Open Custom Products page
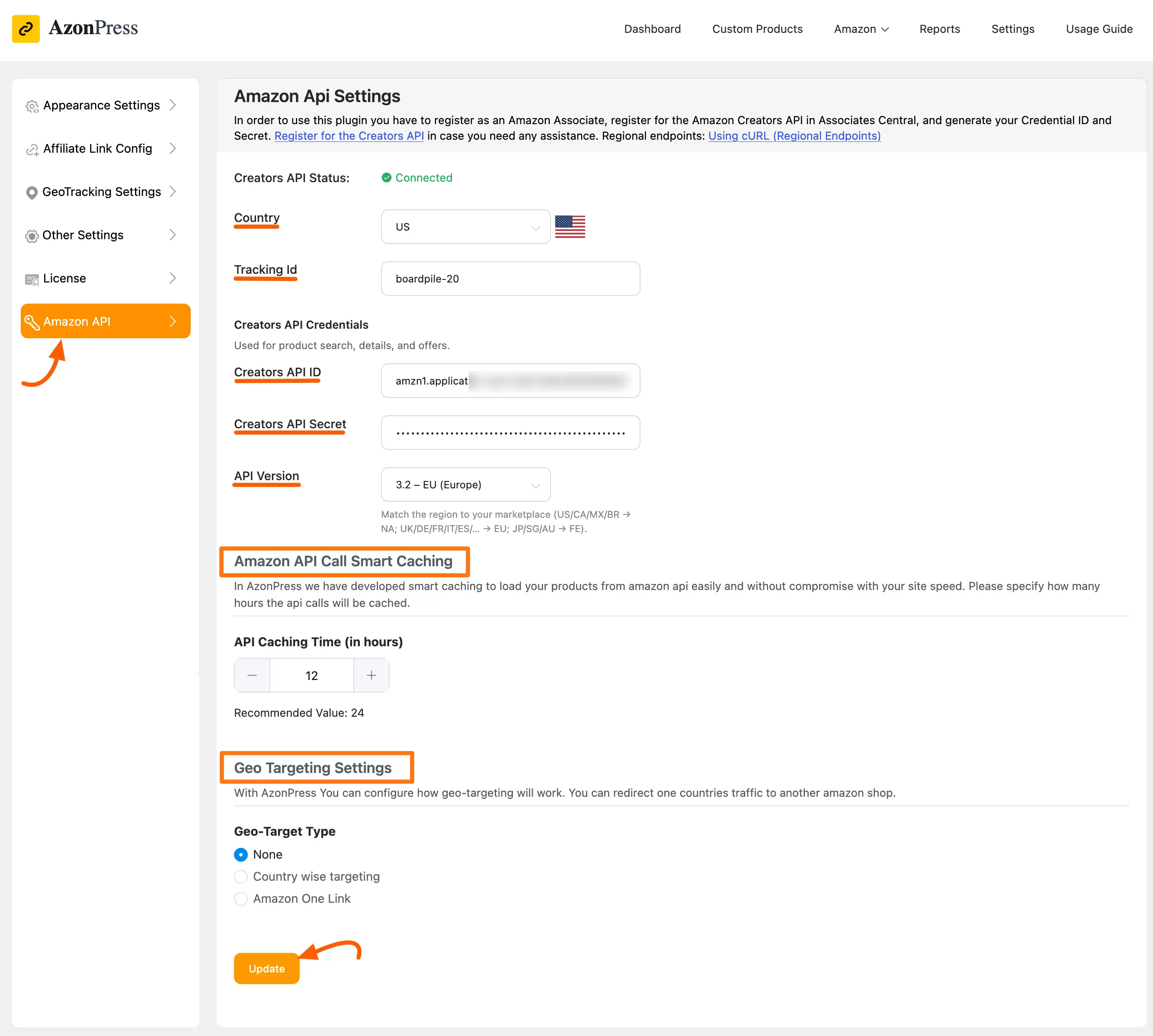 coord(757,29)
